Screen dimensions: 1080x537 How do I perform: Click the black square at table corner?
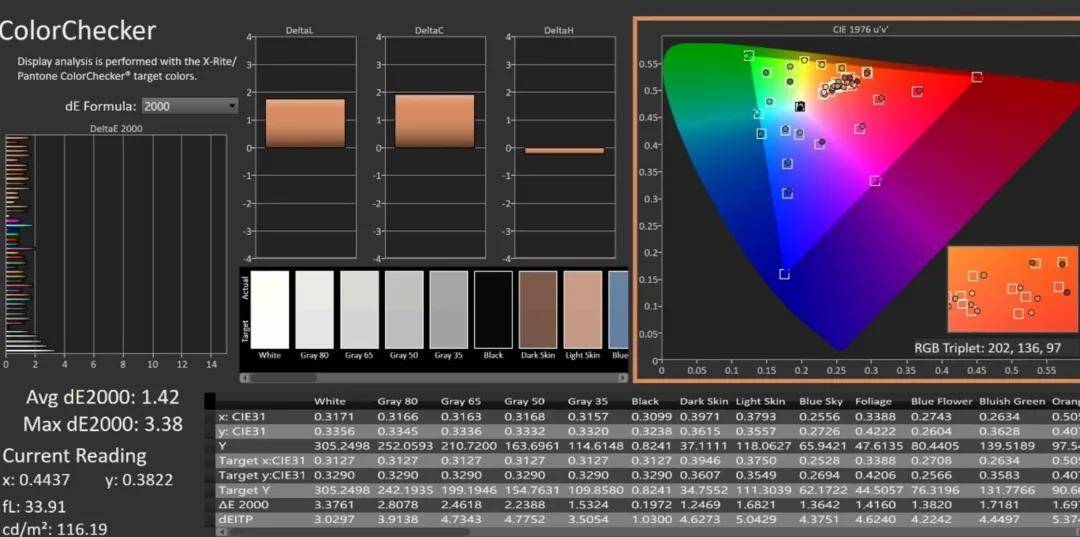click(210, 402)
